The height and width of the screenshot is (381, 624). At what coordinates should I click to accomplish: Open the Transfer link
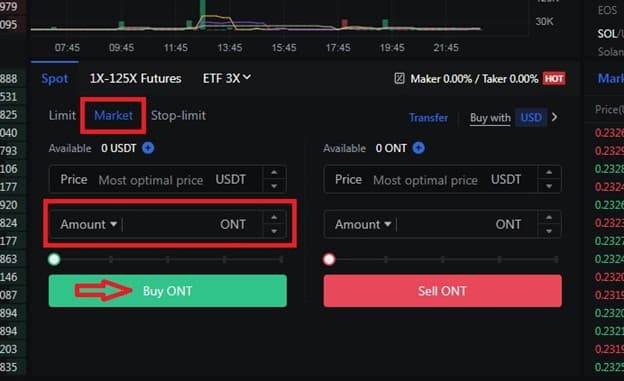click(429, 118)
